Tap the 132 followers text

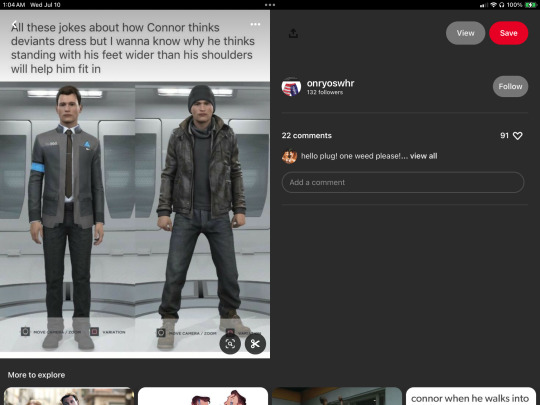[x=325, y=92]
